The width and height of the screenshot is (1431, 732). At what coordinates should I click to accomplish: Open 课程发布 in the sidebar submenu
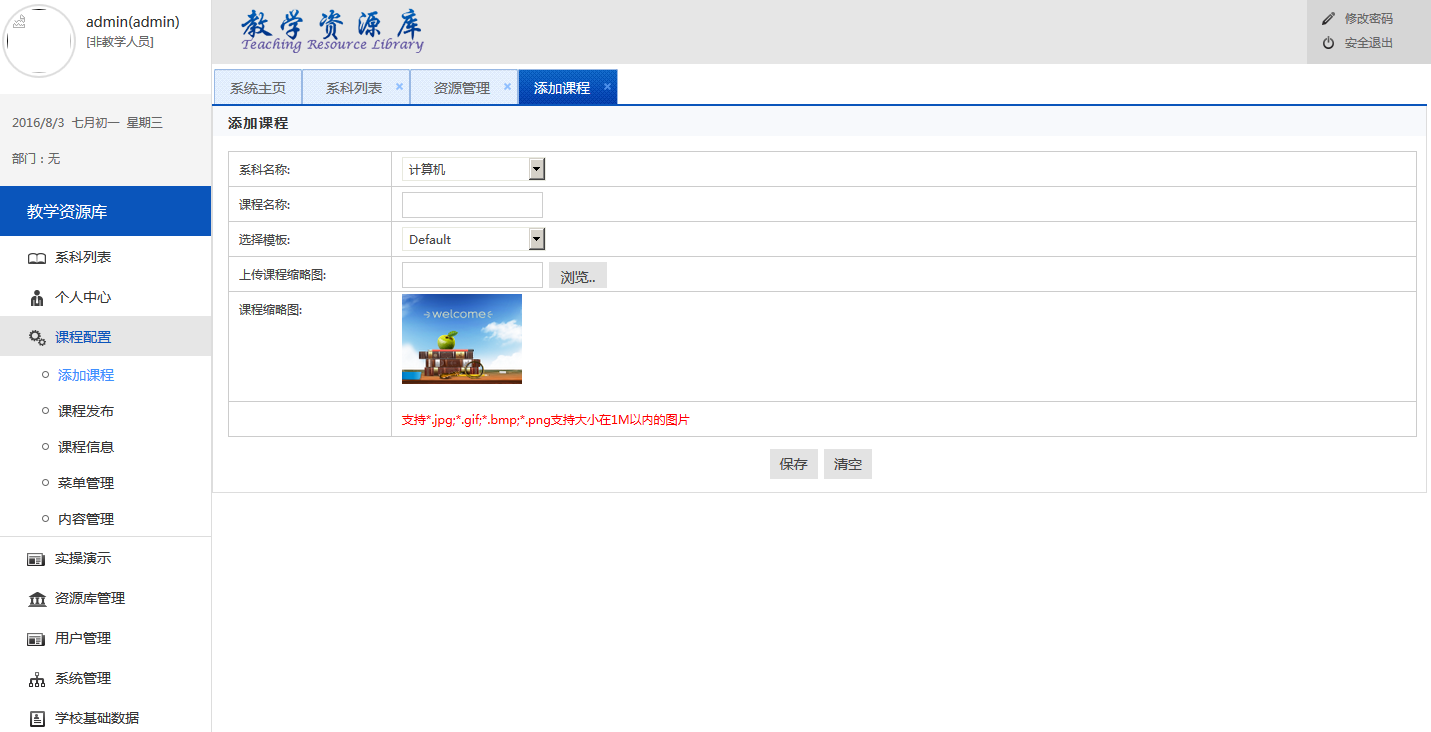pyautogui.click(x=86, y=411)
